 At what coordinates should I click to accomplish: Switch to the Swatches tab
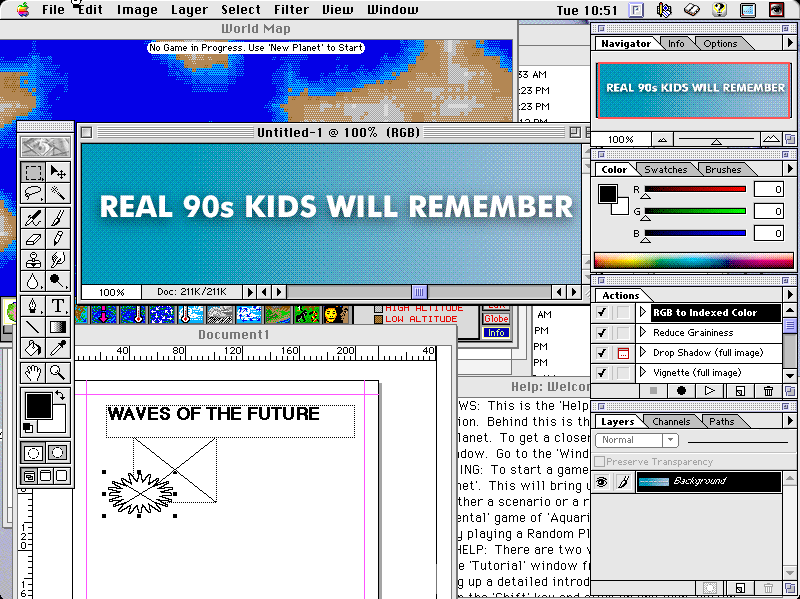click(x=665, y=170)
